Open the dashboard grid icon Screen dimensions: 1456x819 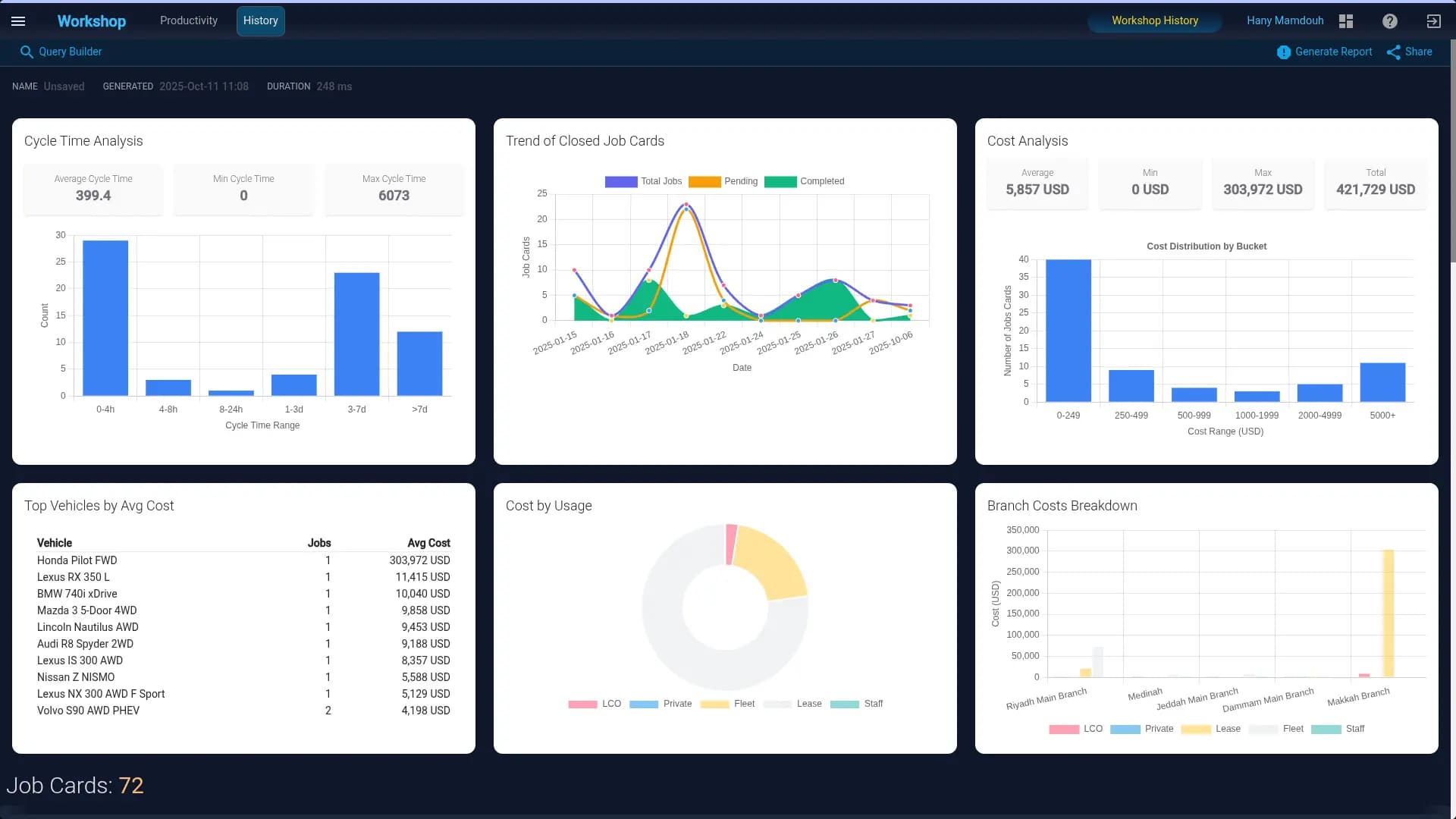pyautogui.click(x=1346, y=21)
